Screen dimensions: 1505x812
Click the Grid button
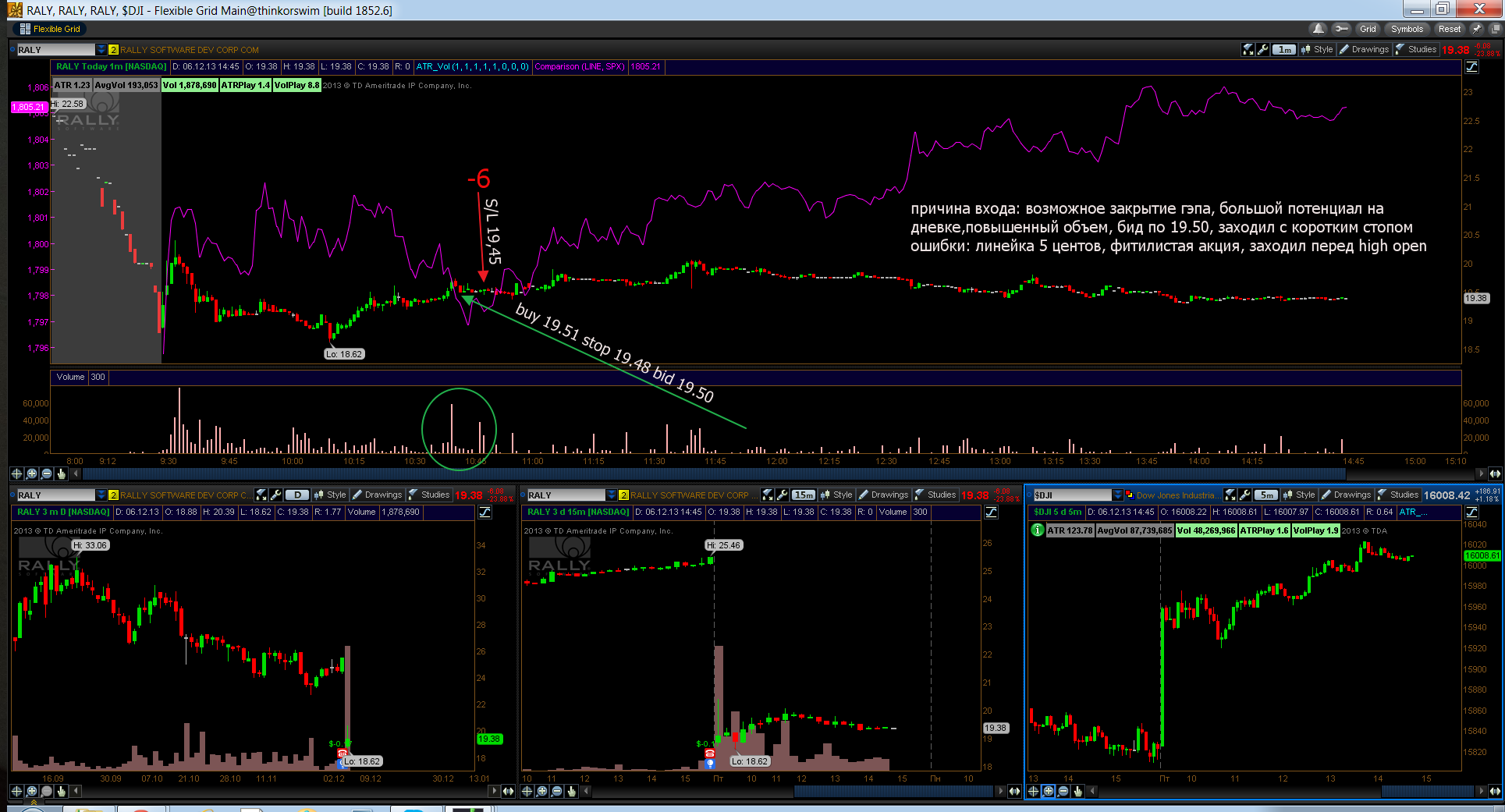1368,29
